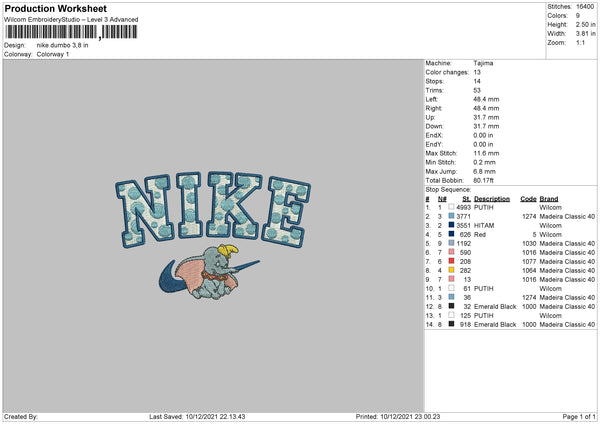Click the Colors value 9
Screen dimensions: 600x424
pyautogui.click(x=578, y=16)
